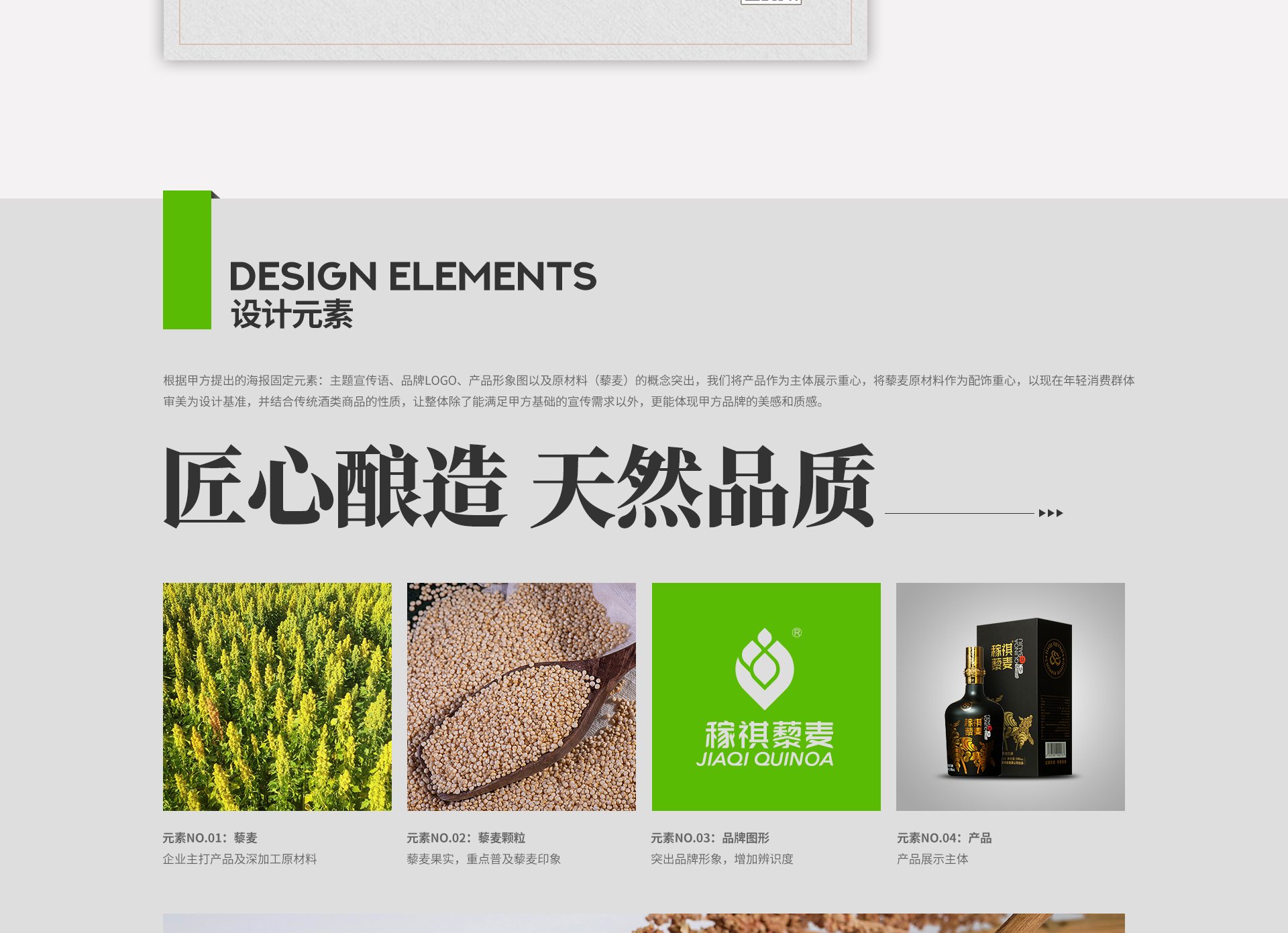The height and width of the screenshot is (933, 1288).
Task: Click the caption 元素NO.03：品牌图形
Action: pos(710,838)
